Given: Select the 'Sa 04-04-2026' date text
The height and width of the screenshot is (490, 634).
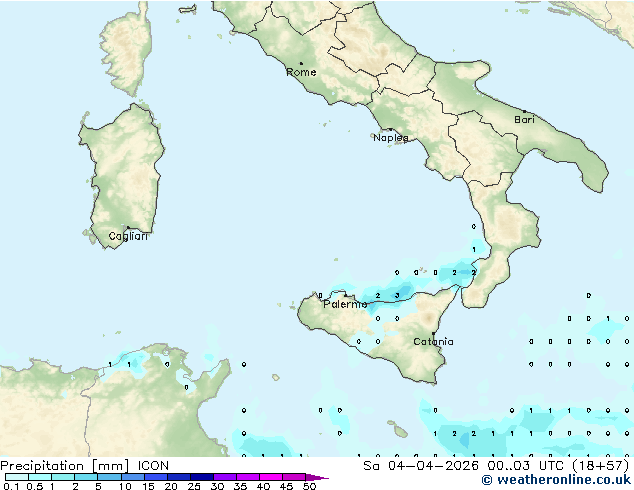Looking at the screenshot, I should point(421,466).
